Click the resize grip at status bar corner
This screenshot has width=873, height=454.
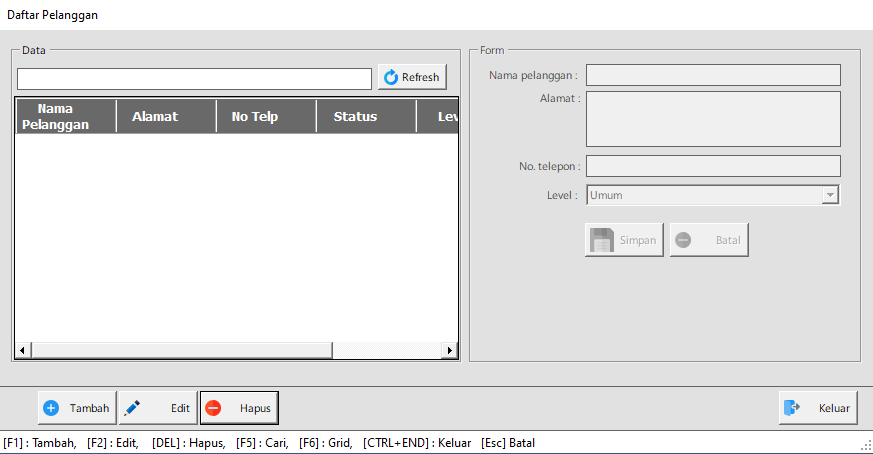point(866,445)
